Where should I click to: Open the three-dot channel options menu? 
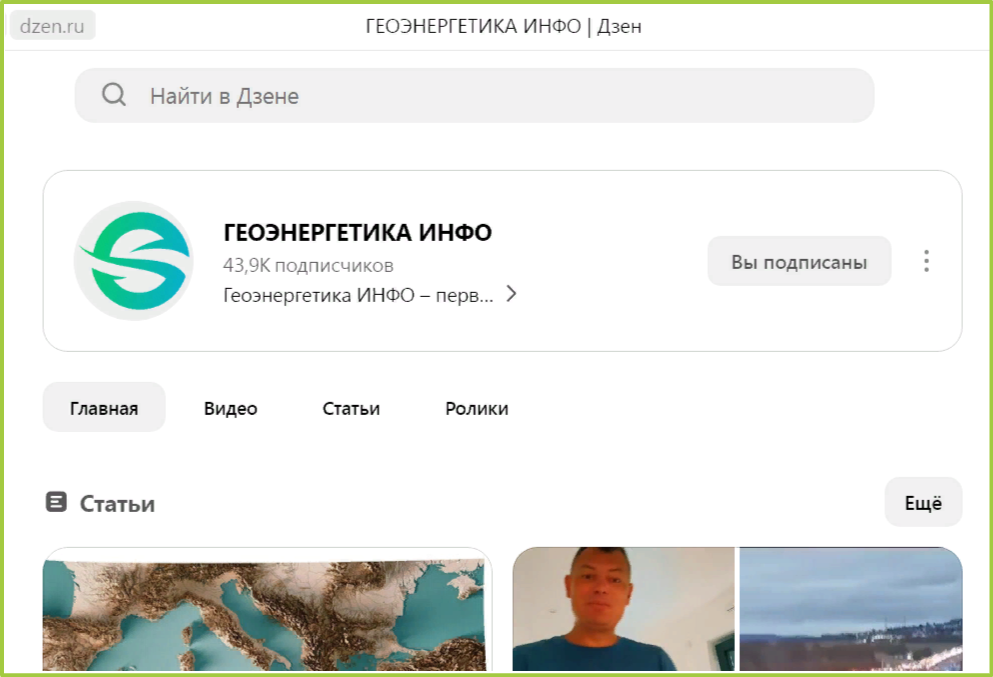pos(927,261)
